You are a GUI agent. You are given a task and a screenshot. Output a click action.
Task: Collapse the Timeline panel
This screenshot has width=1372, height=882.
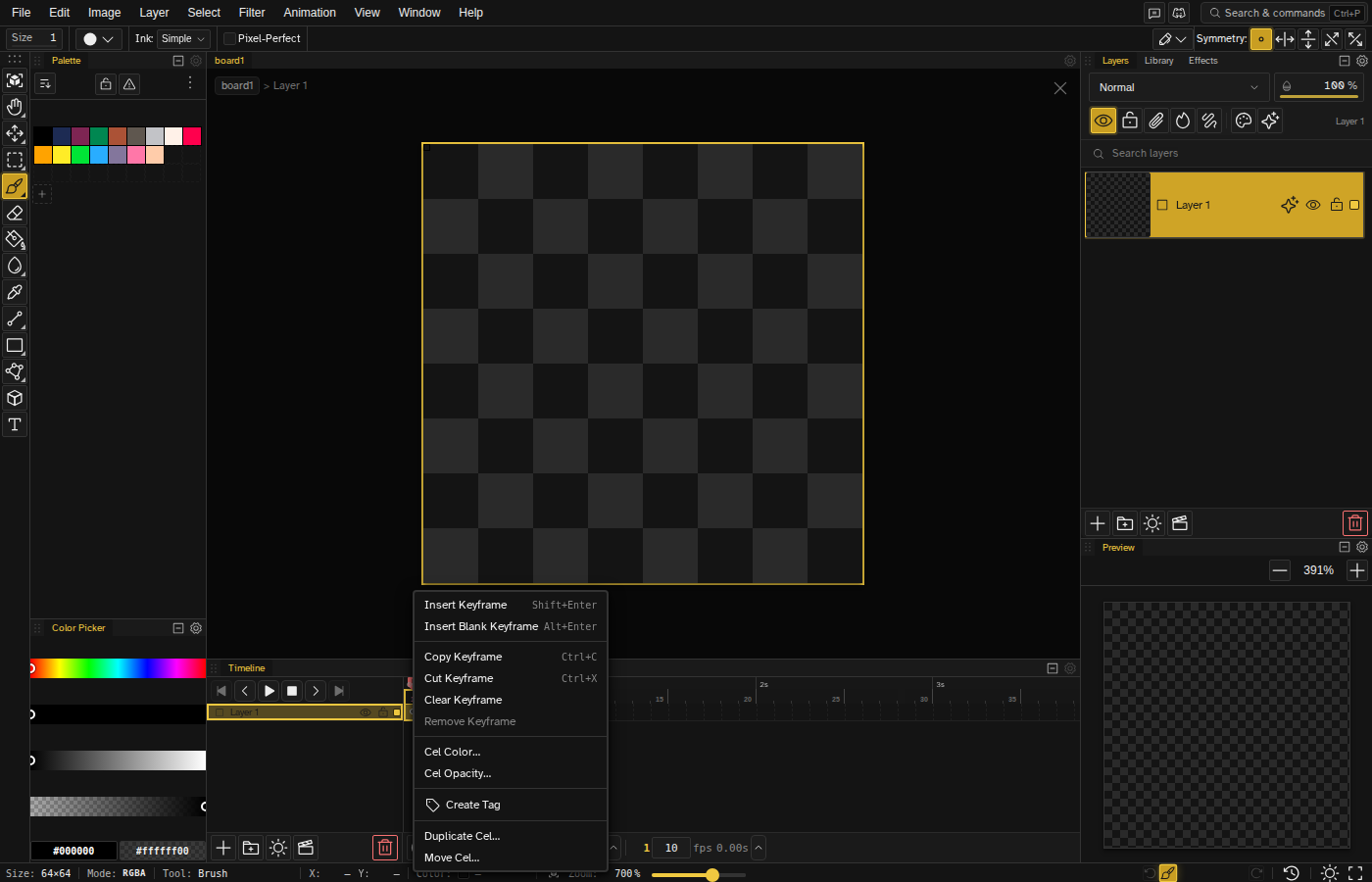click(x=1053, y=668)
